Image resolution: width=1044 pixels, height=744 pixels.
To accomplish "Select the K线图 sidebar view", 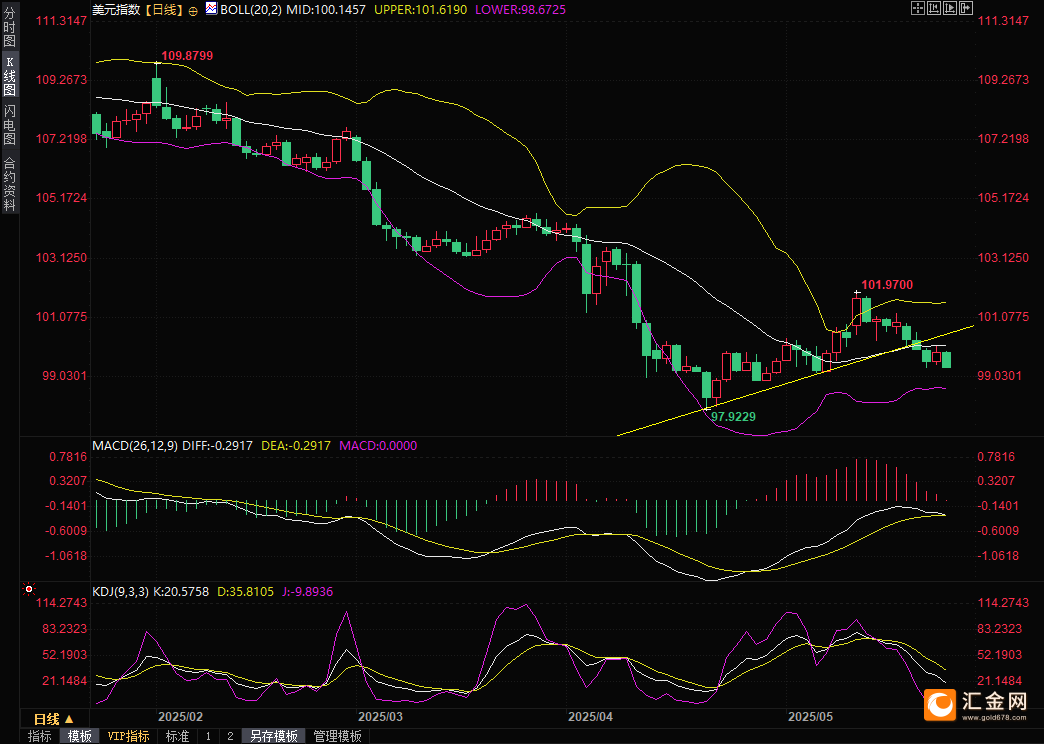I will click(x=9, y=76).
